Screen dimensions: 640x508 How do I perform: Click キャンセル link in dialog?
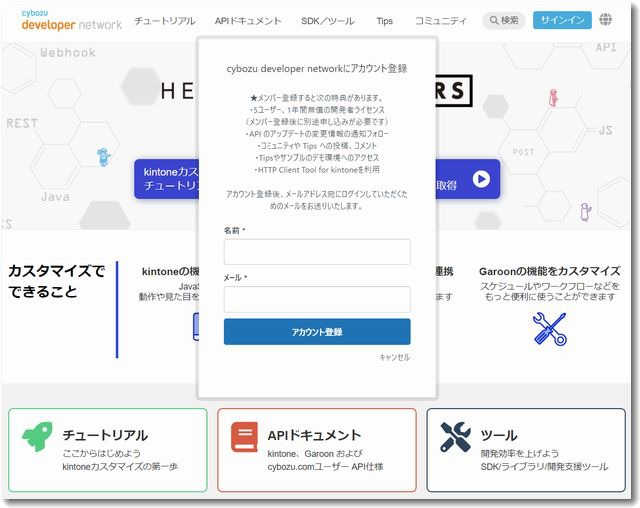pyautogui.click(x=395, y=357)
